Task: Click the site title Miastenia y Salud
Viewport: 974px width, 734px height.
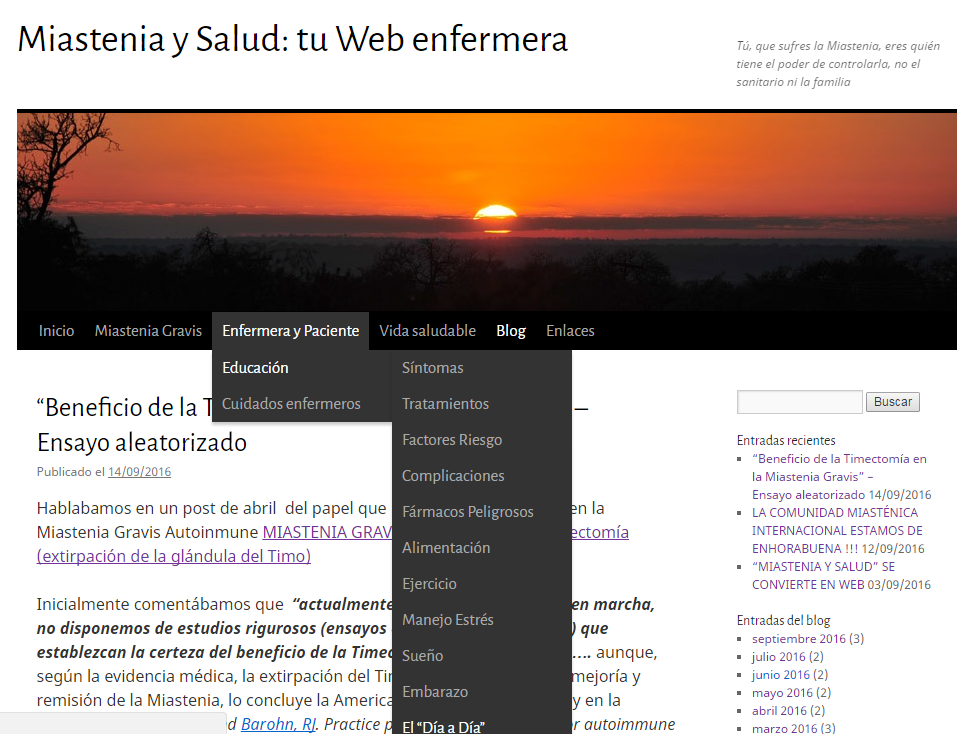Action: (292, 39)
